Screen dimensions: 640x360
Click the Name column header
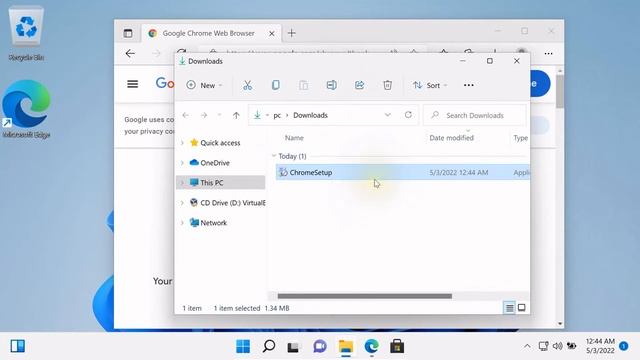click(294, 138)
